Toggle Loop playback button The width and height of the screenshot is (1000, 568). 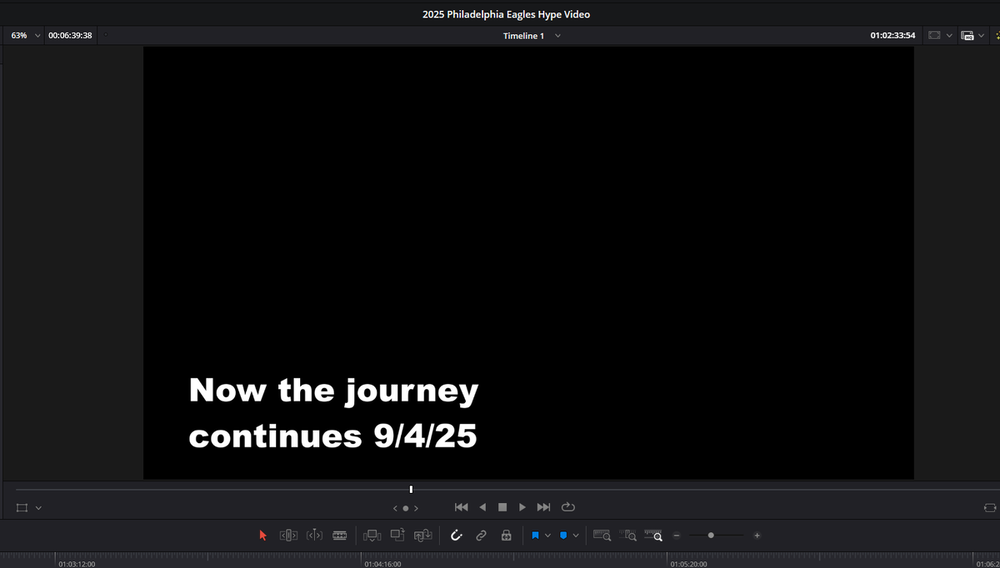coord(569,508)
